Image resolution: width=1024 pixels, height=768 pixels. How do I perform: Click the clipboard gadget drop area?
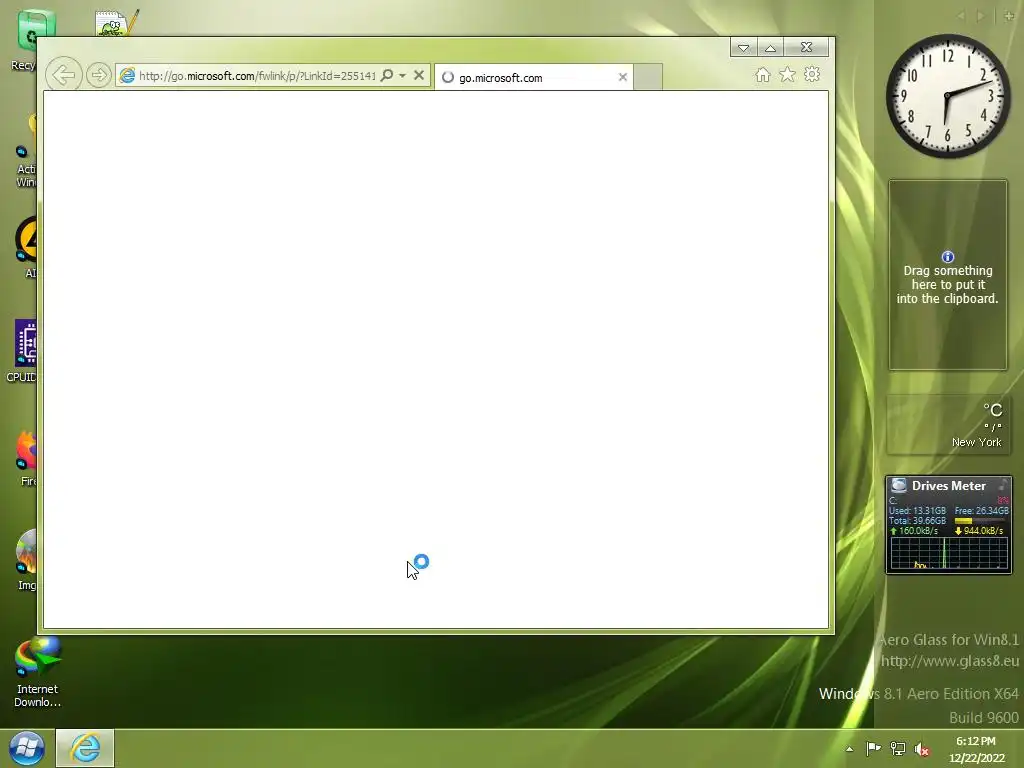click(948, 275)
